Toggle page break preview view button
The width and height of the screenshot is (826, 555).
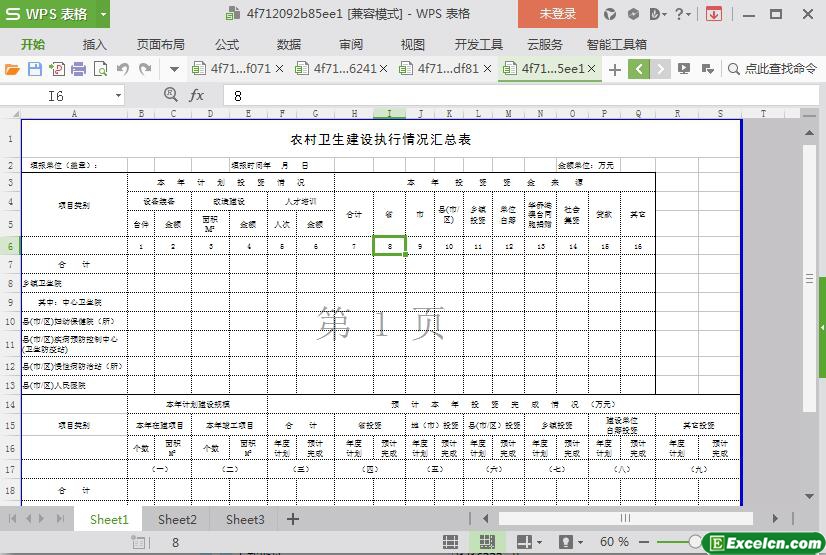point(486,542)
